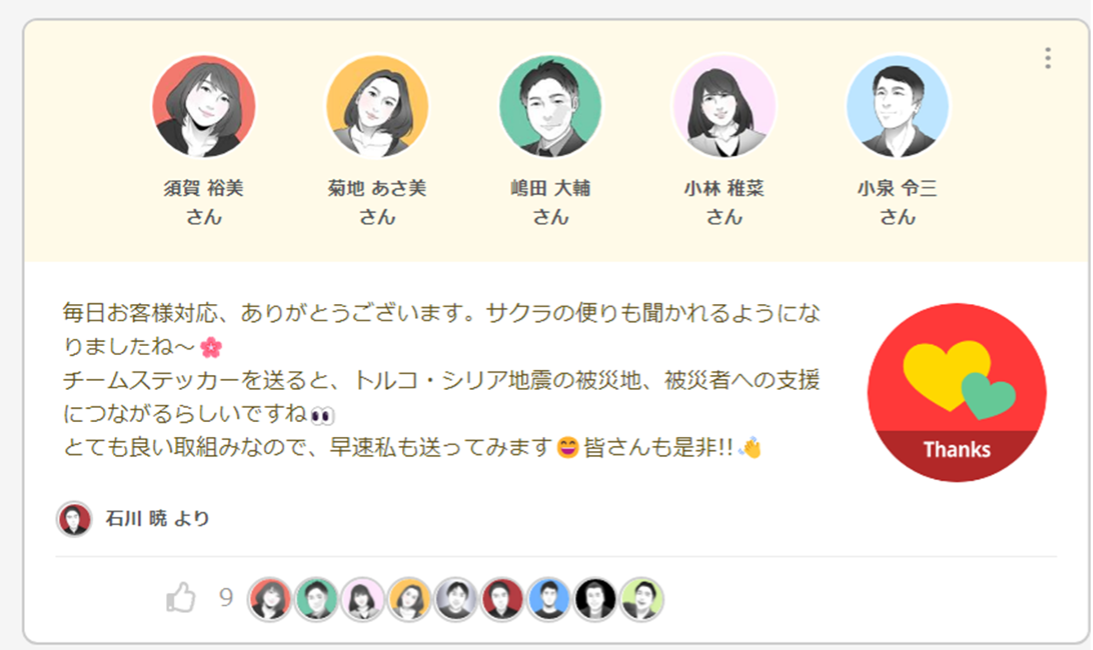
Task: Click the red Thanks hearts sticker
Action: [956, 392]
